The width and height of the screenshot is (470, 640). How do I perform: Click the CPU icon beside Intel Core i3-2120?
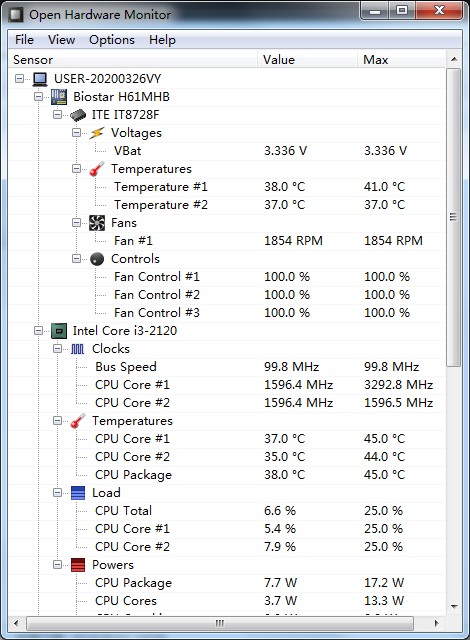point(59,331)
